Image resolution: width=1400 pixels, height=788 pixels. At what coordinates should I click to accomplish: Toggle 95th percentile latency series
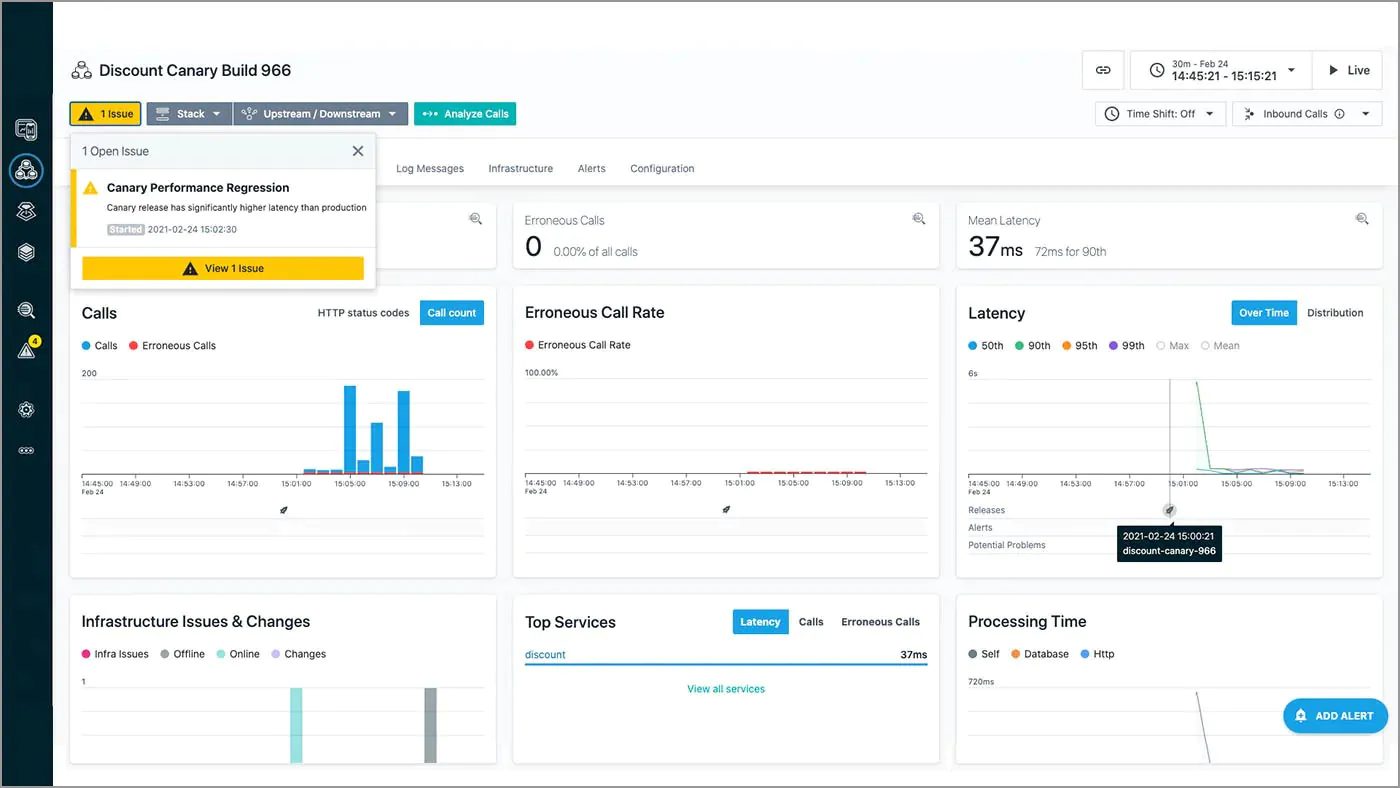click(x=1080, y=346)
